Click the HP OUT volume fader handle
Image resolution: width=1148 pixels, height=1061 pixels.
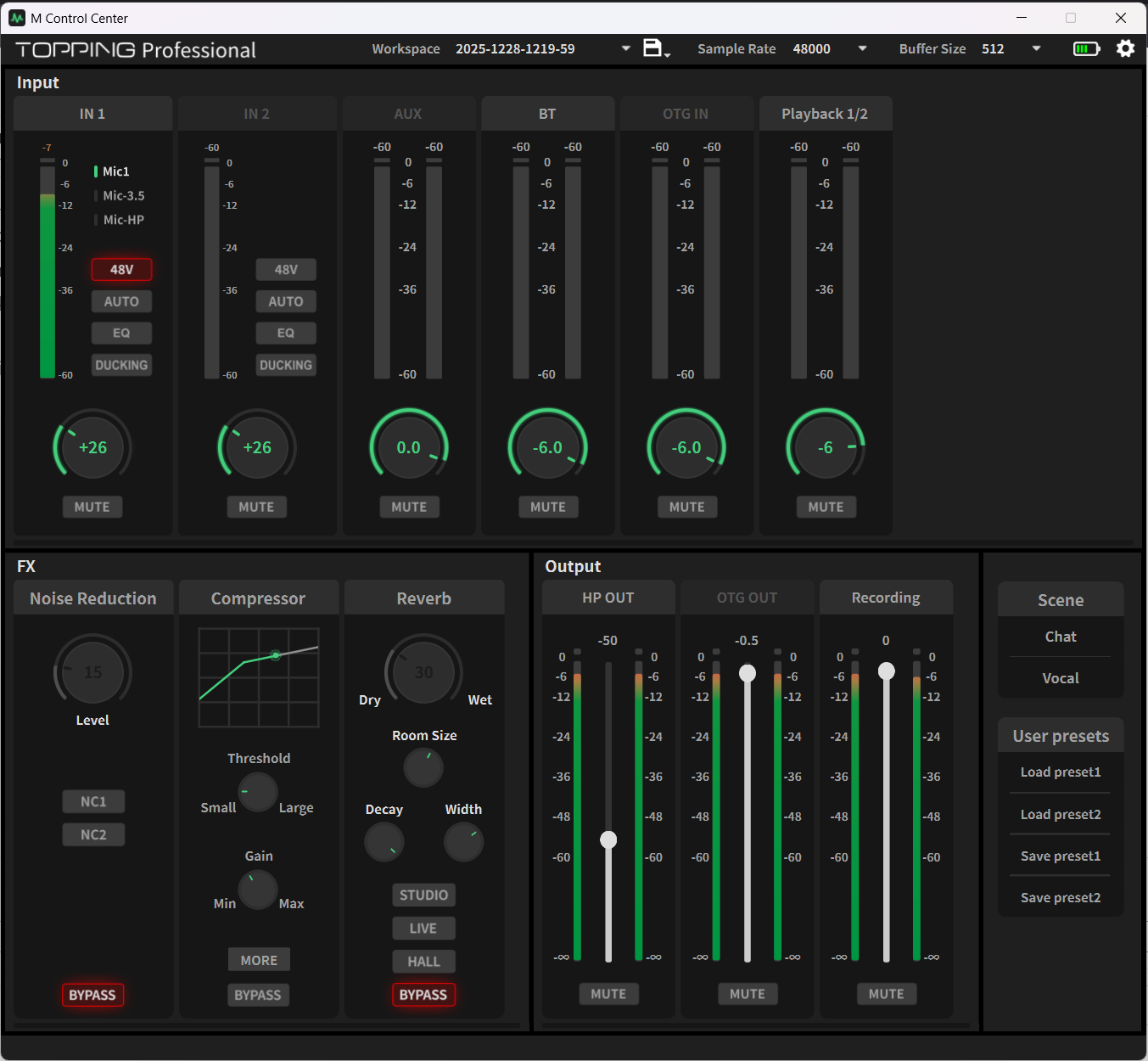pyautogui.click(x=608, y=839)
